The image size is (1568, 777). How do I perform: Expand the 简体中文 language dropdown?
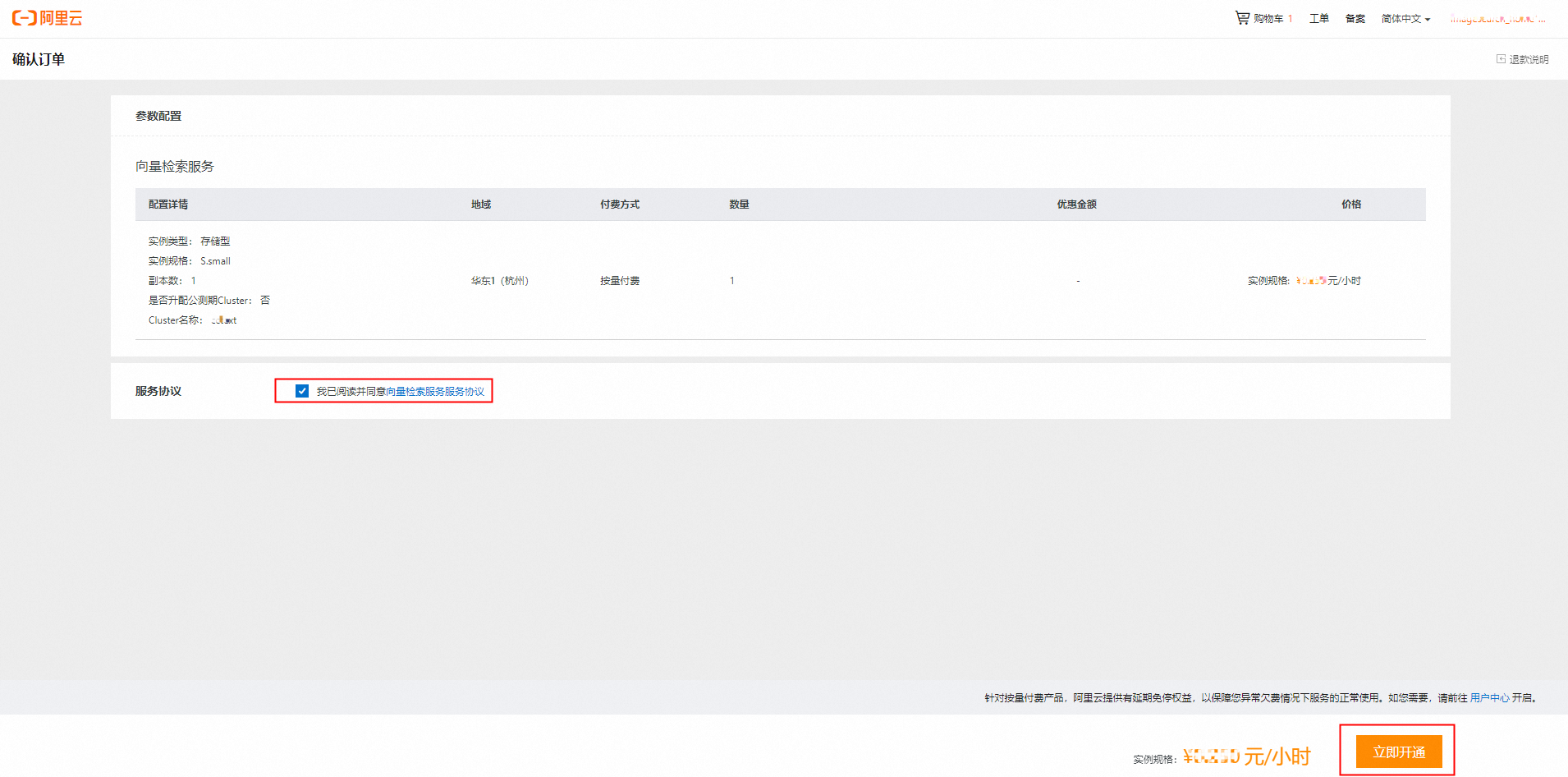(1405, 18)
